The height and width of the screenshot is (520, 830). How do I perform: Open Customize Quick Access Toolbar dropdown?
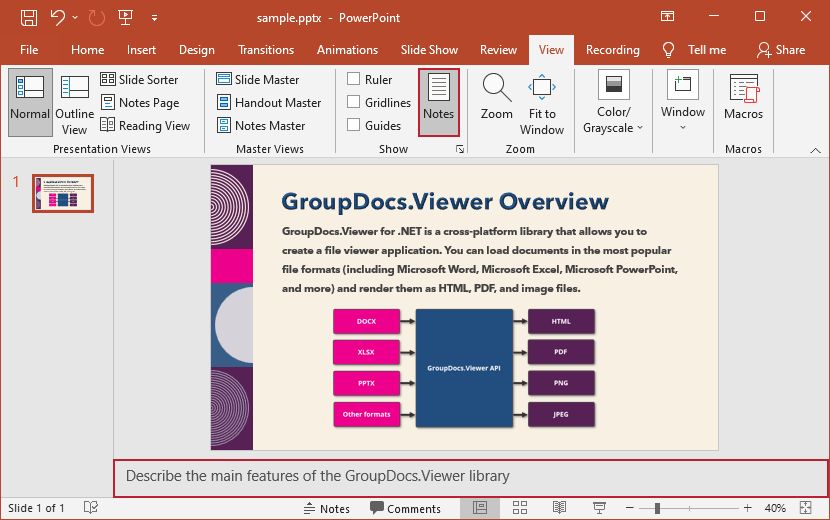pyautogui.click(x=154, y=18)
